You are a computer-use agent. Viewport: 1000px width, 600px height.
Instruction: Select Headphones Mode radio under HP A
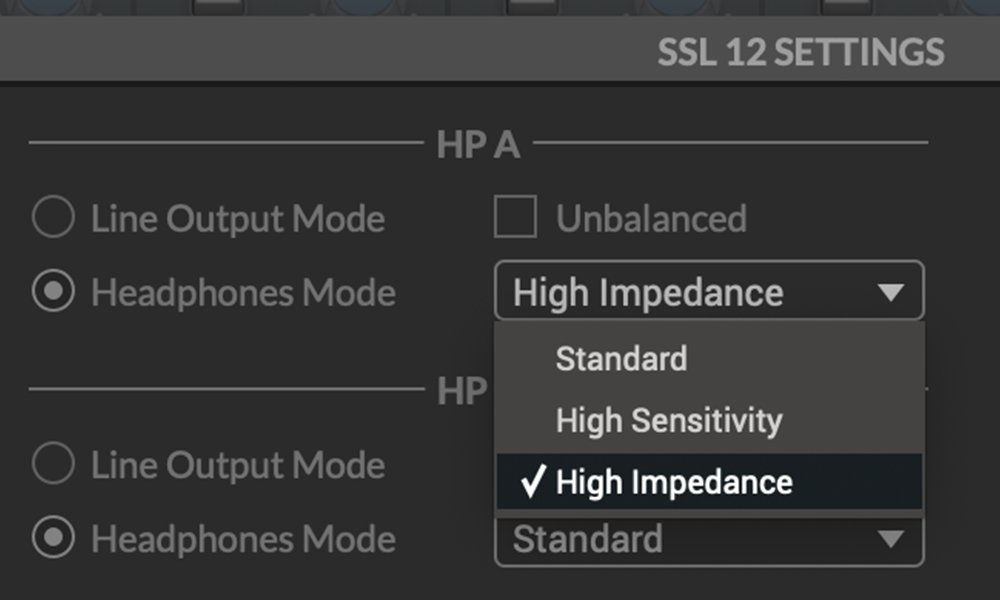tap(52, 292)
